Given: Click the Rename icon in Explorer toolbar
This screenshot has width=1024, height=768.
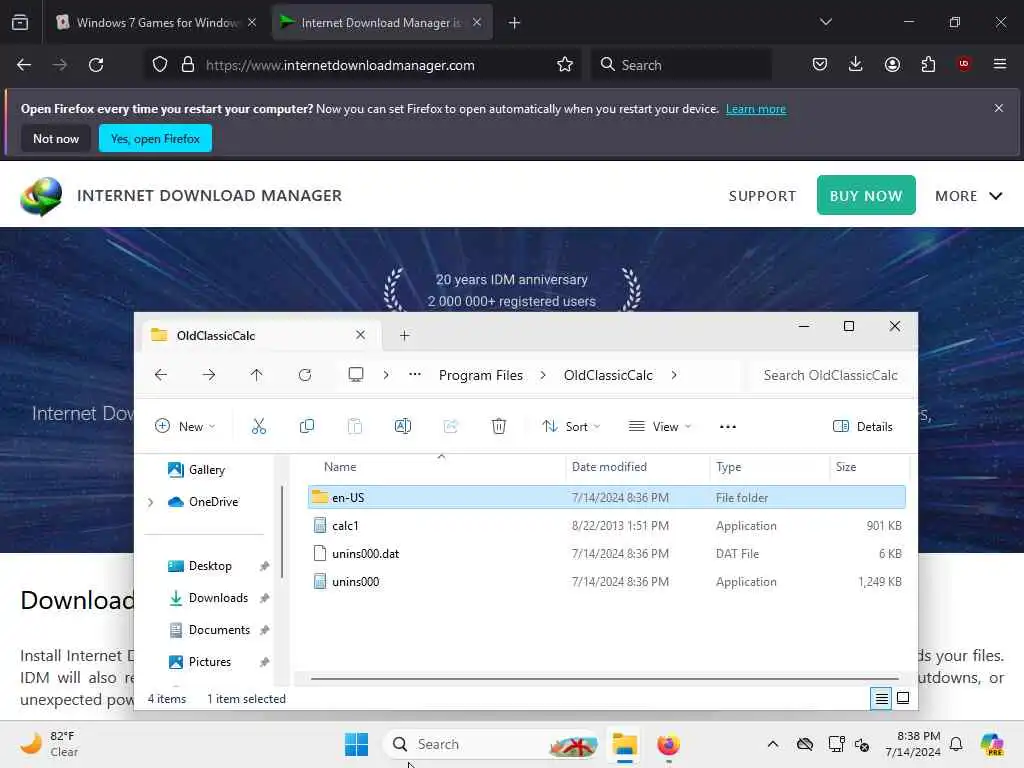Looking at the screenshot, I should (x=403, y=426).
